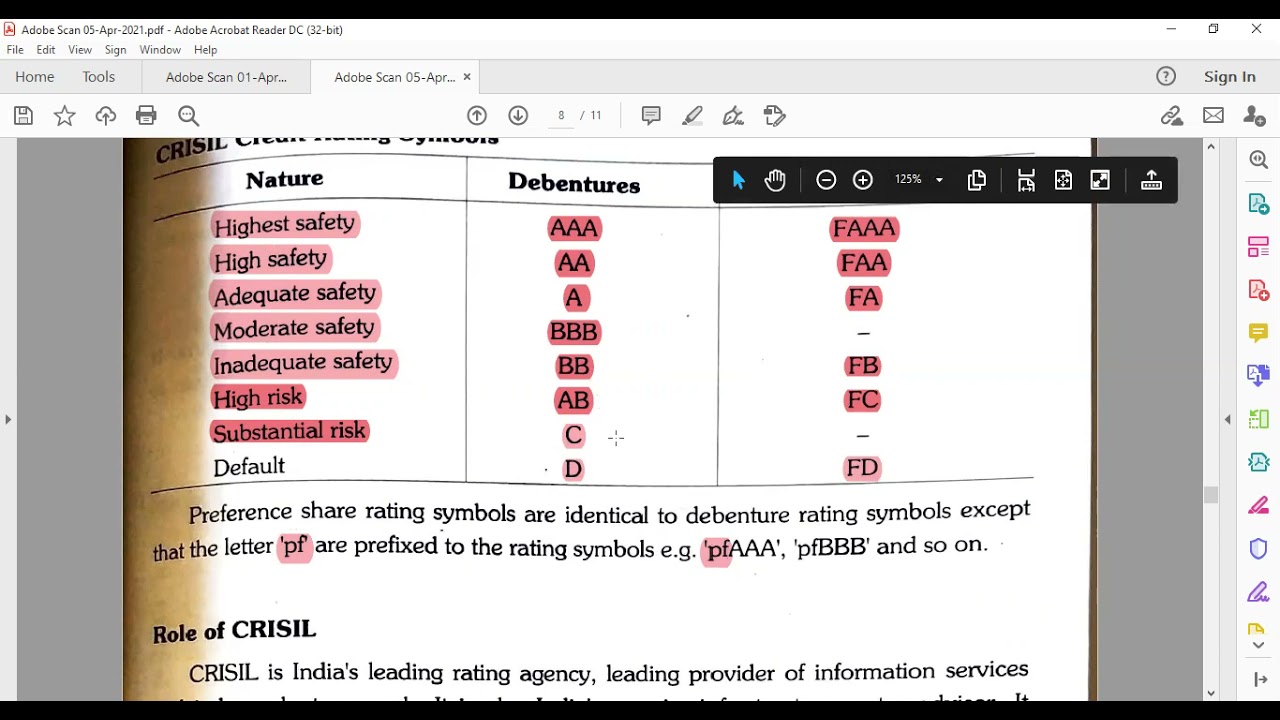Image resolution: width=1280 pixels, height=720 pixels.
Task: Open the Help menu
Action: coord(205,50)
